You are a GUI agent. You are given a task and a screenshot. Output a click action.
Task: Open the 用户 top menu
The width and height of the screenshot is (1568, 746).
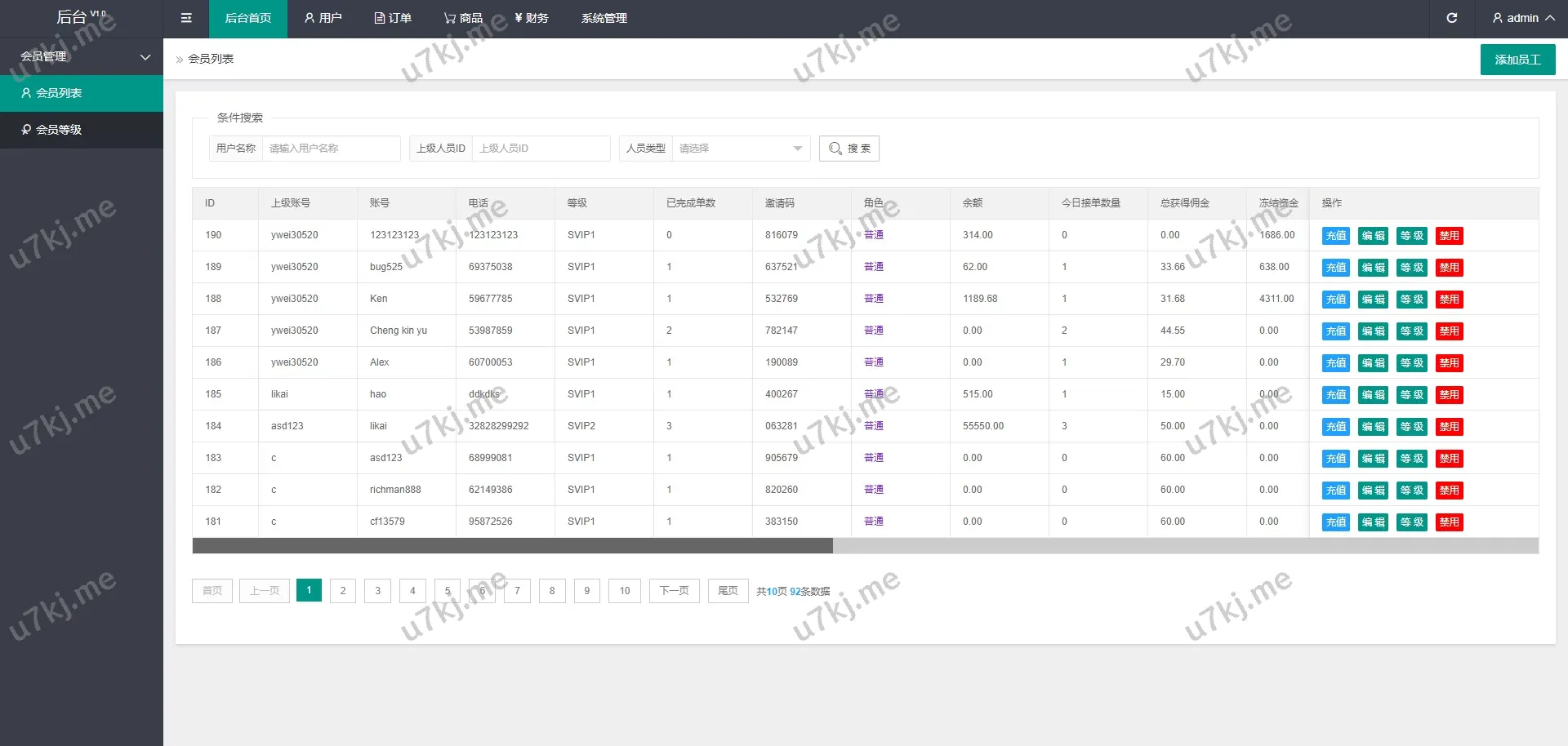(x=323, y=18)
